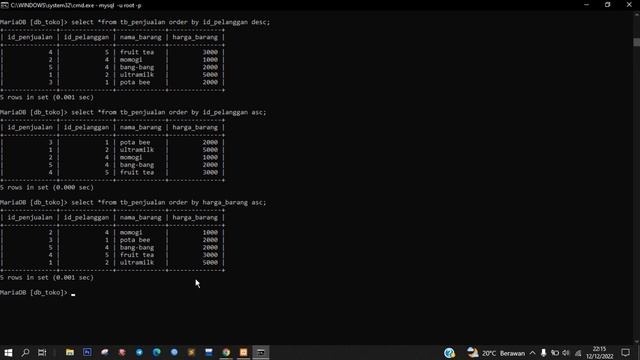The width and height of the screenshot is (640, 360).
Task: Click the last '5 rows in set (0.001 sec)' line
Action: [x=47, y=278]
